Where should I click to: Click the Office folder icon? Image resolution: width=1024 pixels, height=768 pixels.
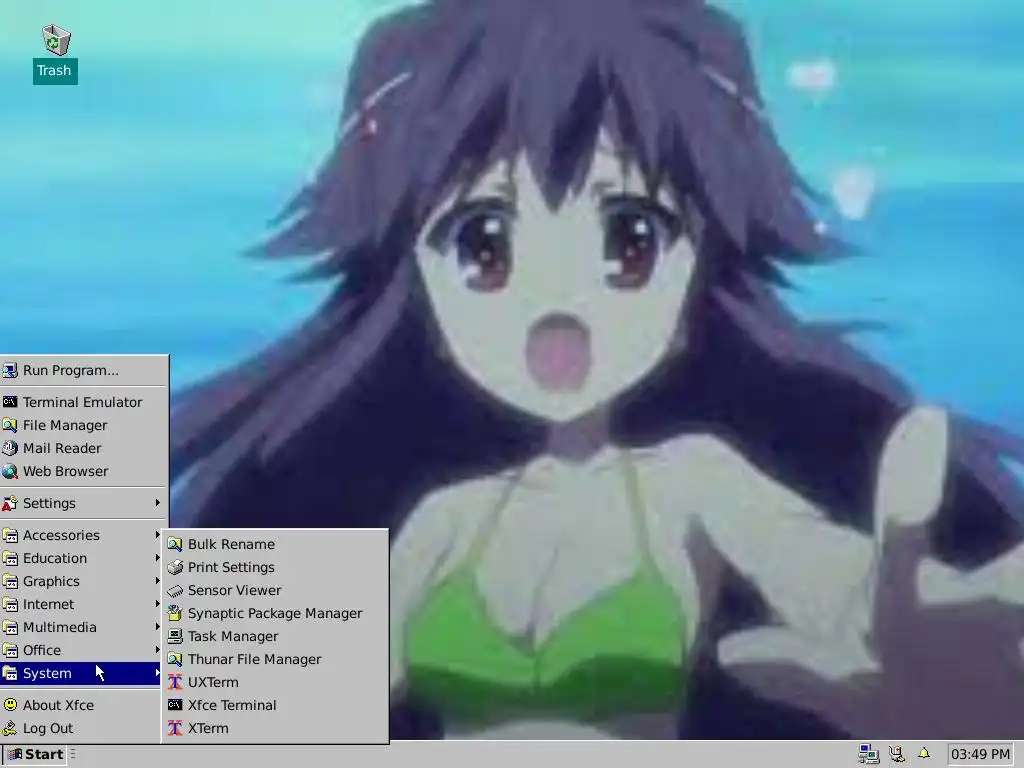[x=10, y=650]
